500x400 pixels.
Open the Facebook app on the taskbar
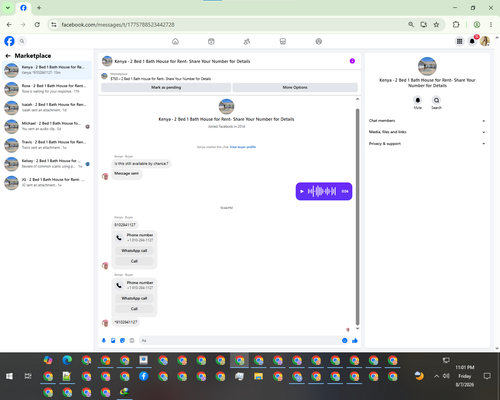pos(144,376)
